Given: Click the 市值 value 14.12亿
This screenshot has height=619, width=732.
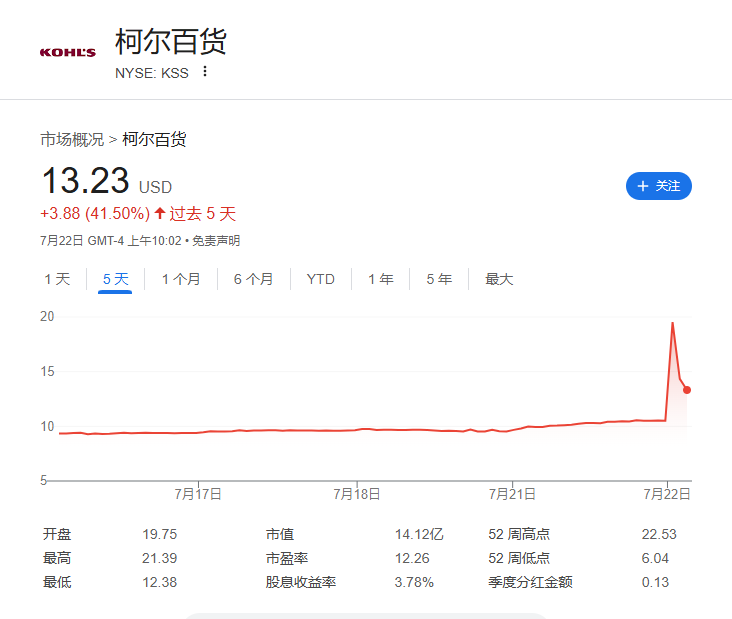Looking at the screenshot, I should 419,534.
